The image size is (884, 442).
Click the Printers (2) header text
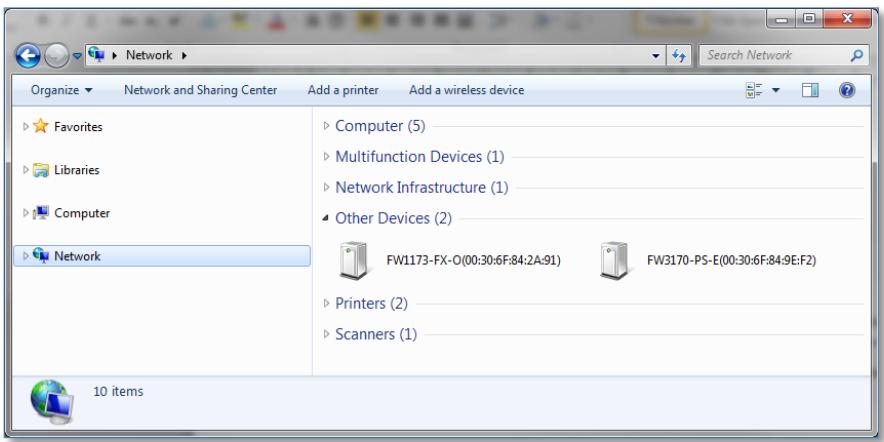pyautogui.click(x=371, y=303)
